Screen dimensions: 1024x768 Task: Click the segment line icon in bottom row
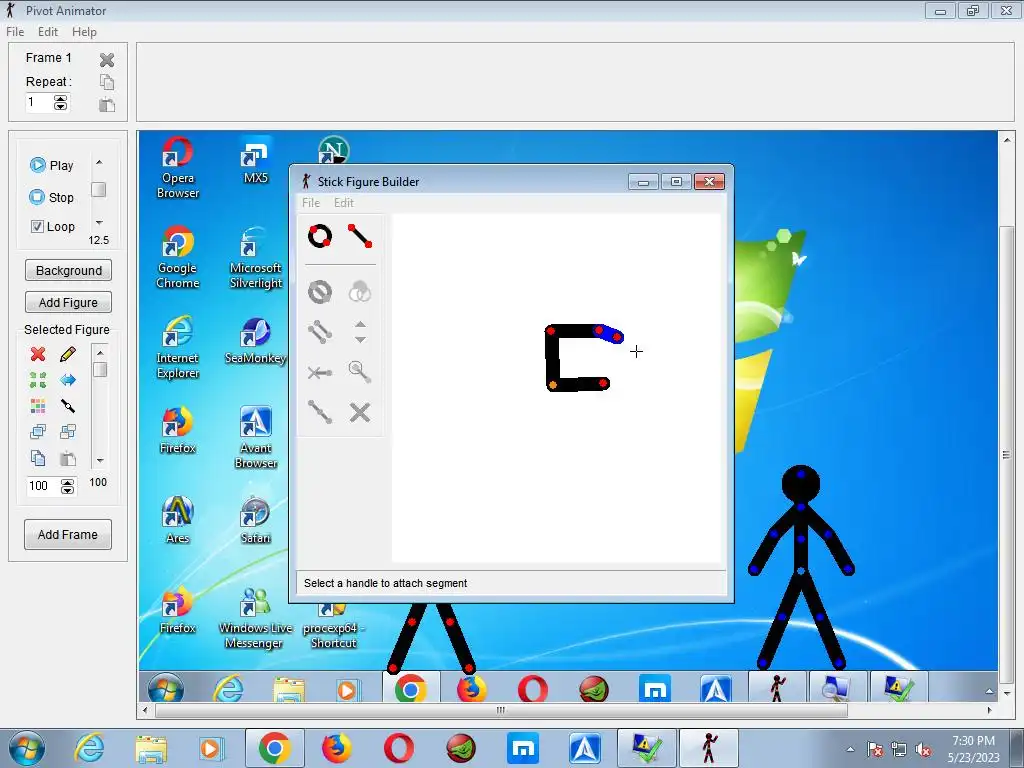(320, 412)
